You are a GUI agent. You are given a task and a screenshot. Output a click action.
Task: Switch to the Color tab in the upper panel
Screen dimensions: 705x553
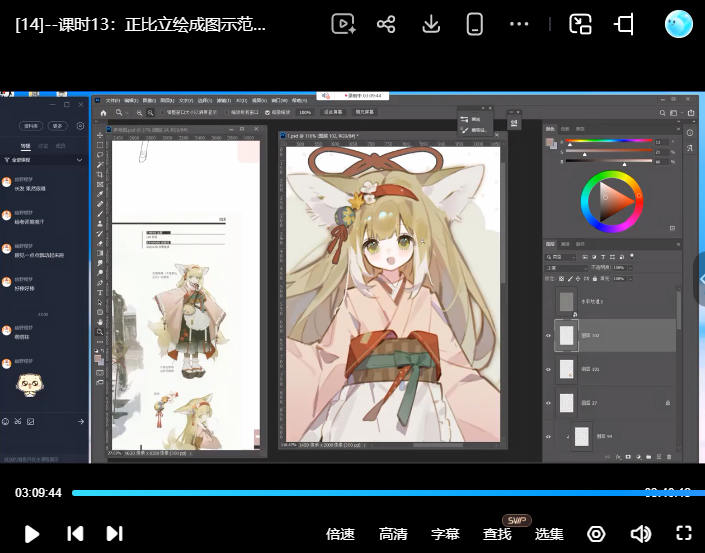(x=550, y=129)
